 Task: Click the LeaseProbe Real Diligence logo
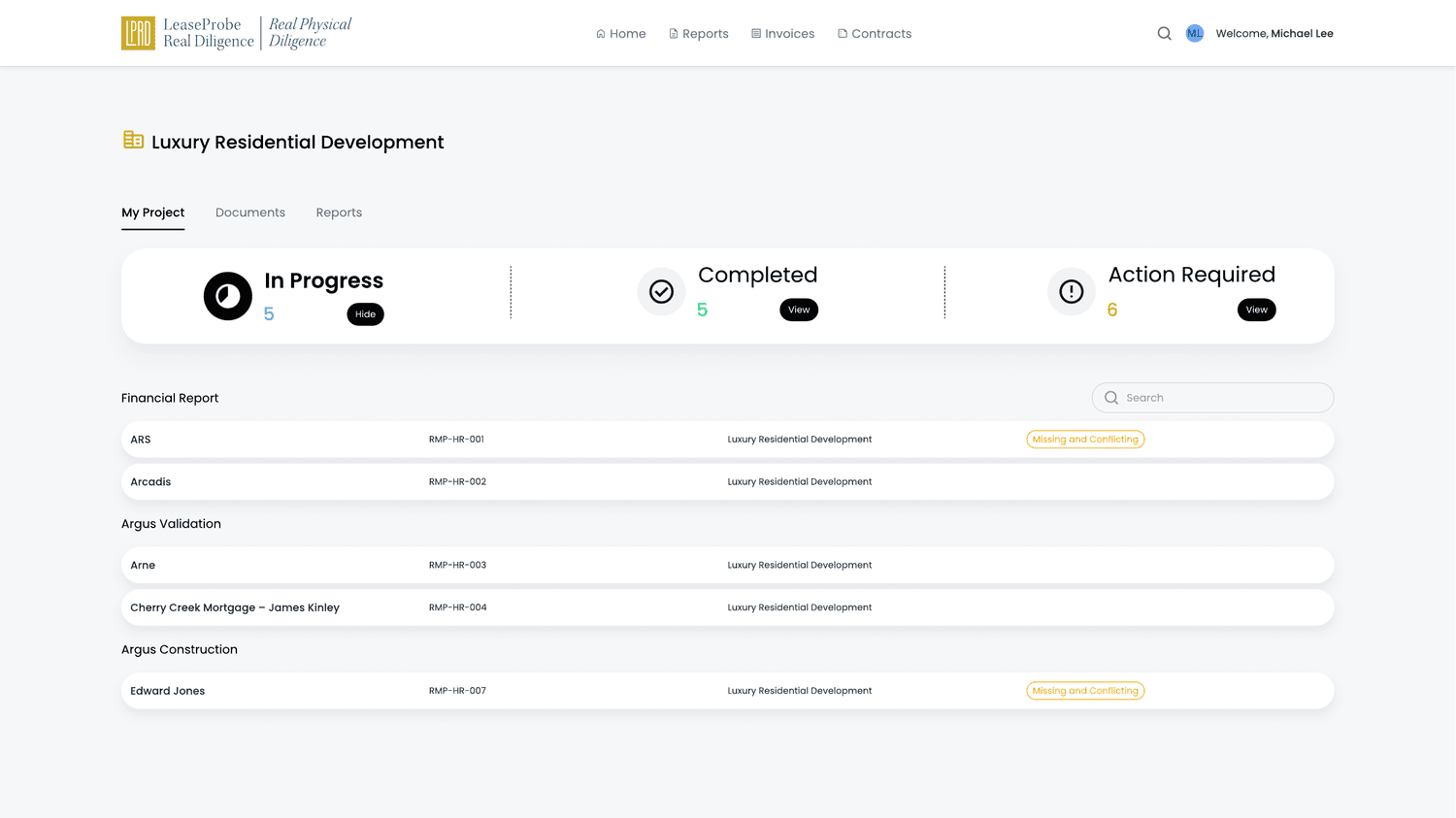pyautogui.click(x=236, y=33)
